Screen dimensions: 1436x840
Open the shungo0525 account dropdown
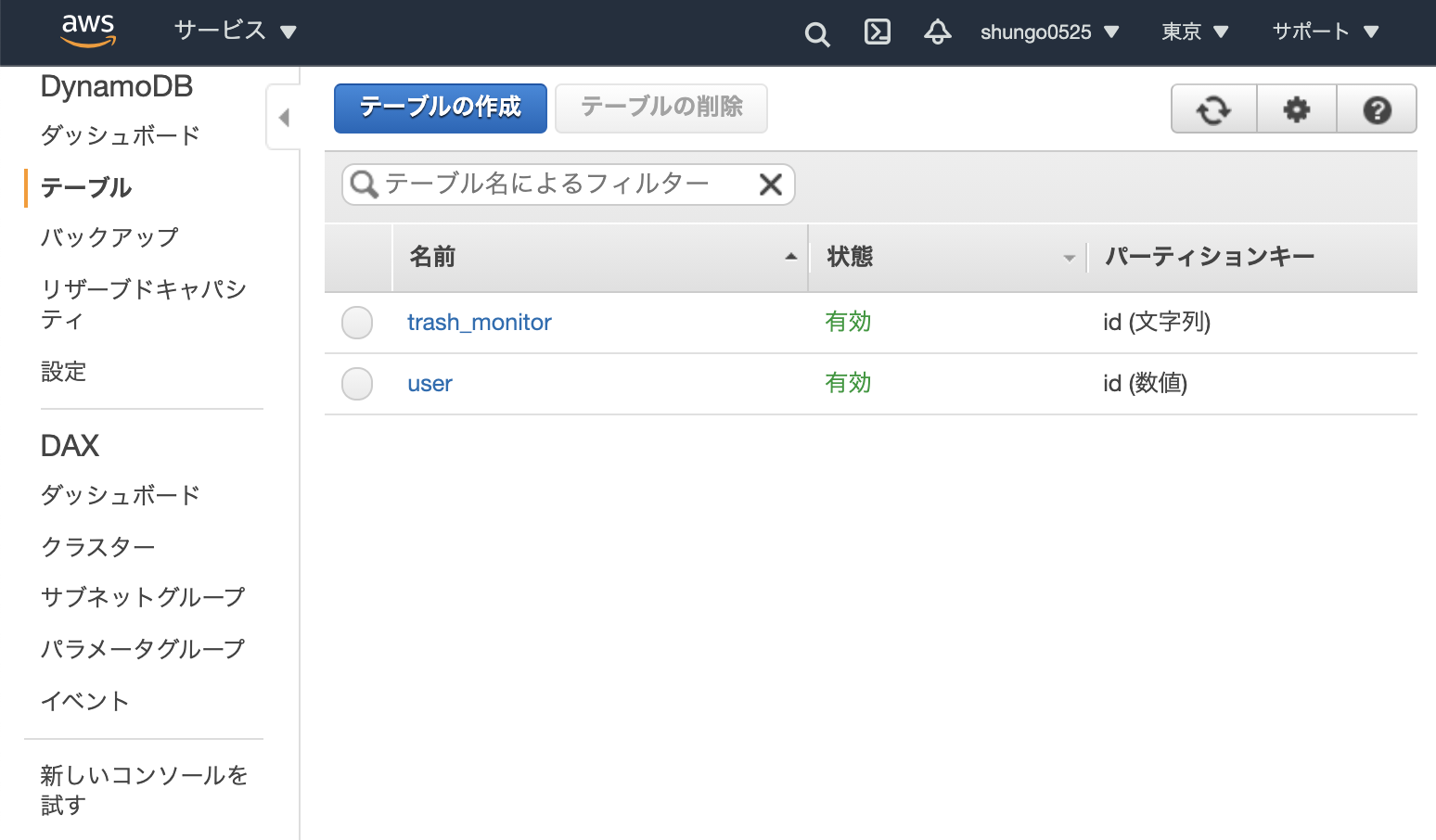point(1049,32)
